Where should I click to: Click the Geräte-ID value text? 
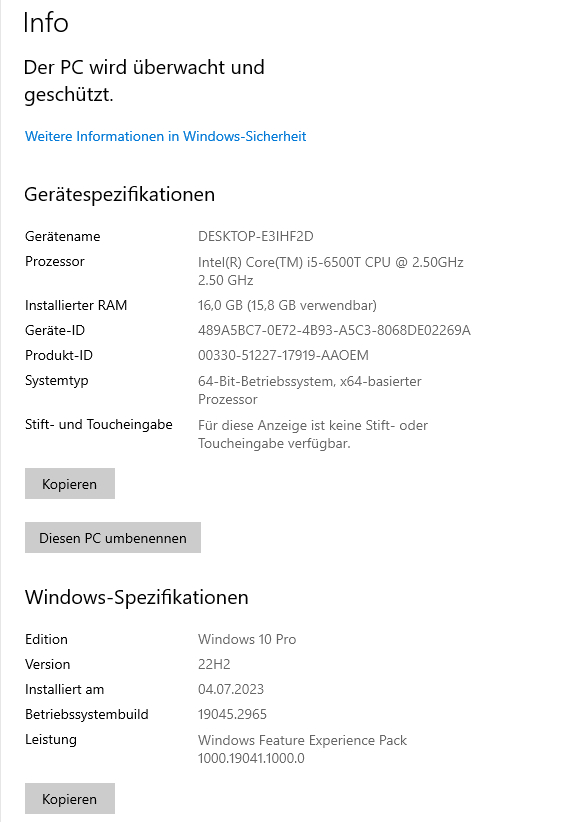click(x=334, y=330)
